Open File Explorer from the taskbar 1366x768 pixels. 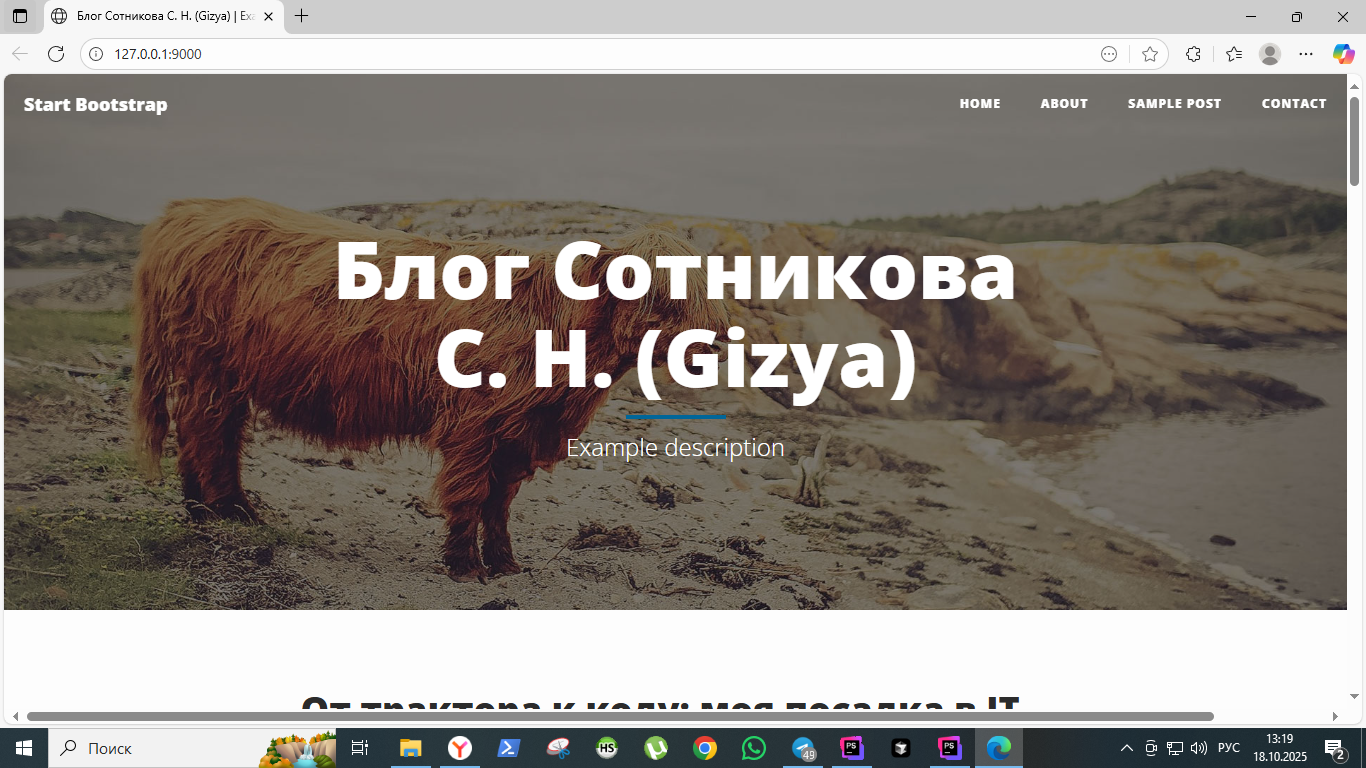(x=411, y=748)
